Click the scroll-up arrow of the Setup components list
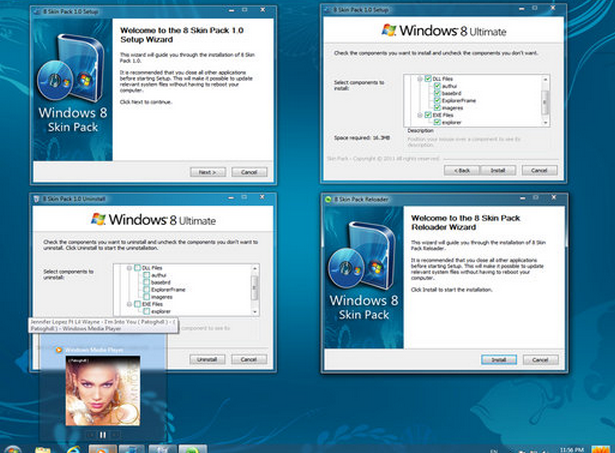Viewport: 615px width, 453px height. pyautogui.click(x=545, y=79)
